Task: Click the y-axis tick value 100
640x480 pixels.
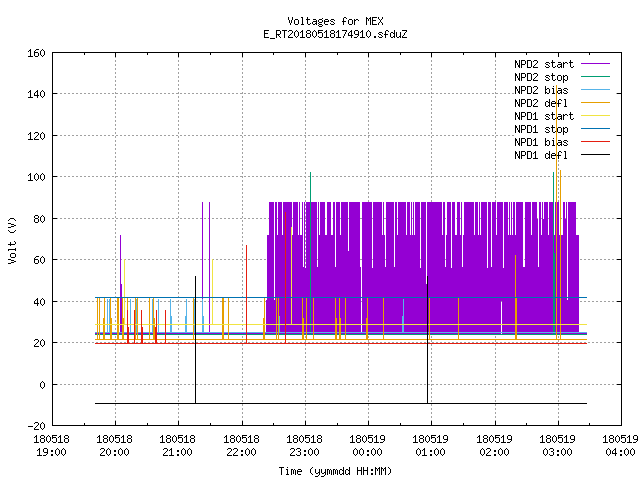Action: tap(36, 178)
